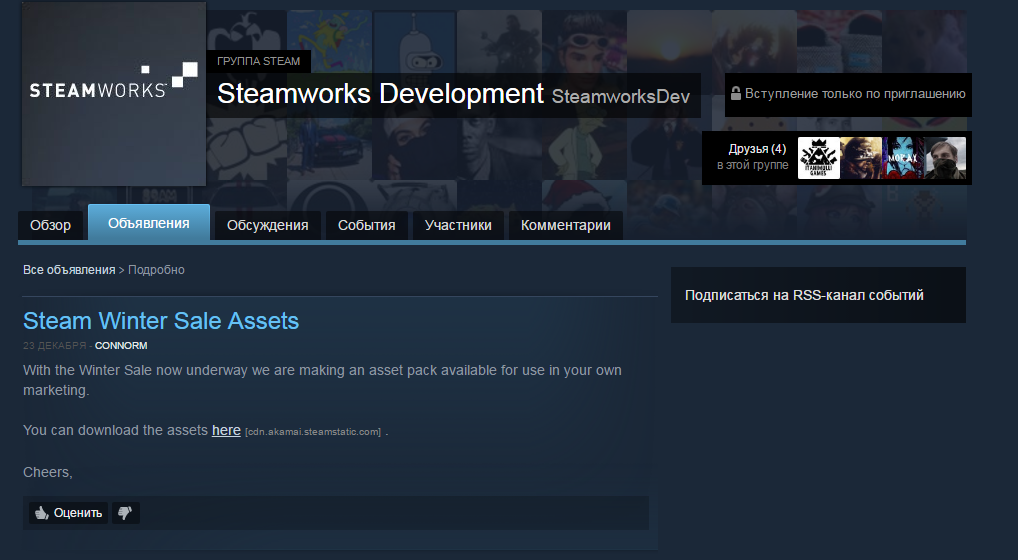Click the Cheers, closing text
1018x560 pixels.
coord(48,472)
